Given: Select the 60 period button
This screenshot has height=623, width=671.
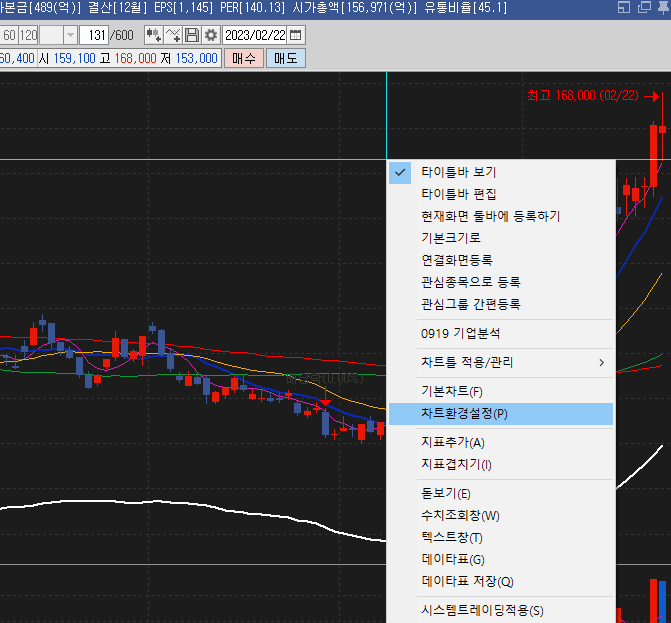Looking at the screenshot, I should click(x=9, y=35).
